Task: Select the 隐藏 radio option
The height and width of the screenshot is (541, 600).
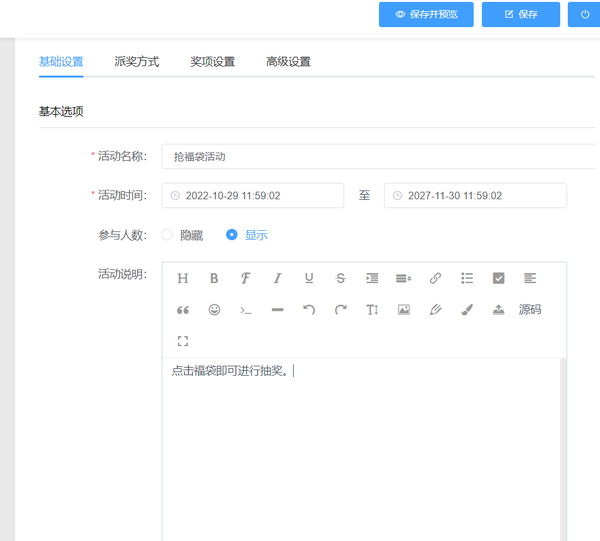Action: point(167,235)
